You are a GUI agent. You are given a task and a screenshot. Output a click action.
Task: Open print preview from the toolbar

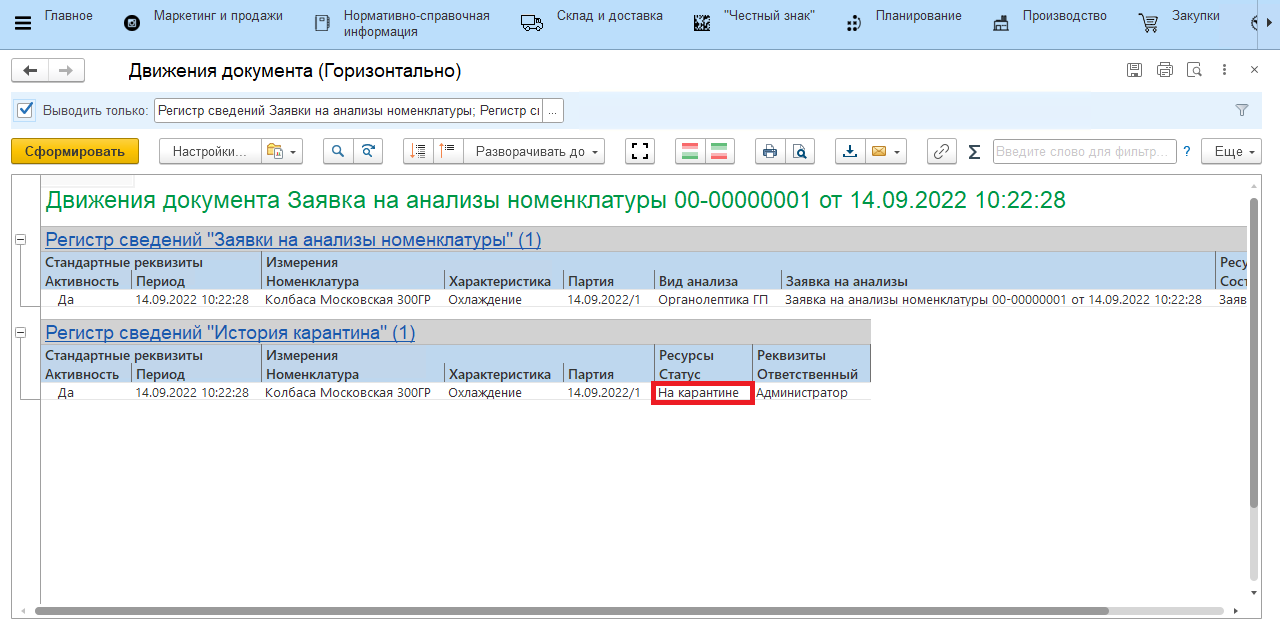coord(800,151)
